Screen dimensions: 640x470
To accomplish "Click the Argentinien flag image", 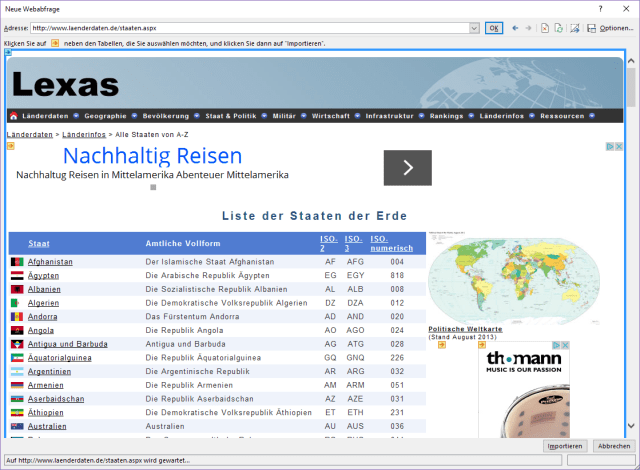I will [17, 372].
